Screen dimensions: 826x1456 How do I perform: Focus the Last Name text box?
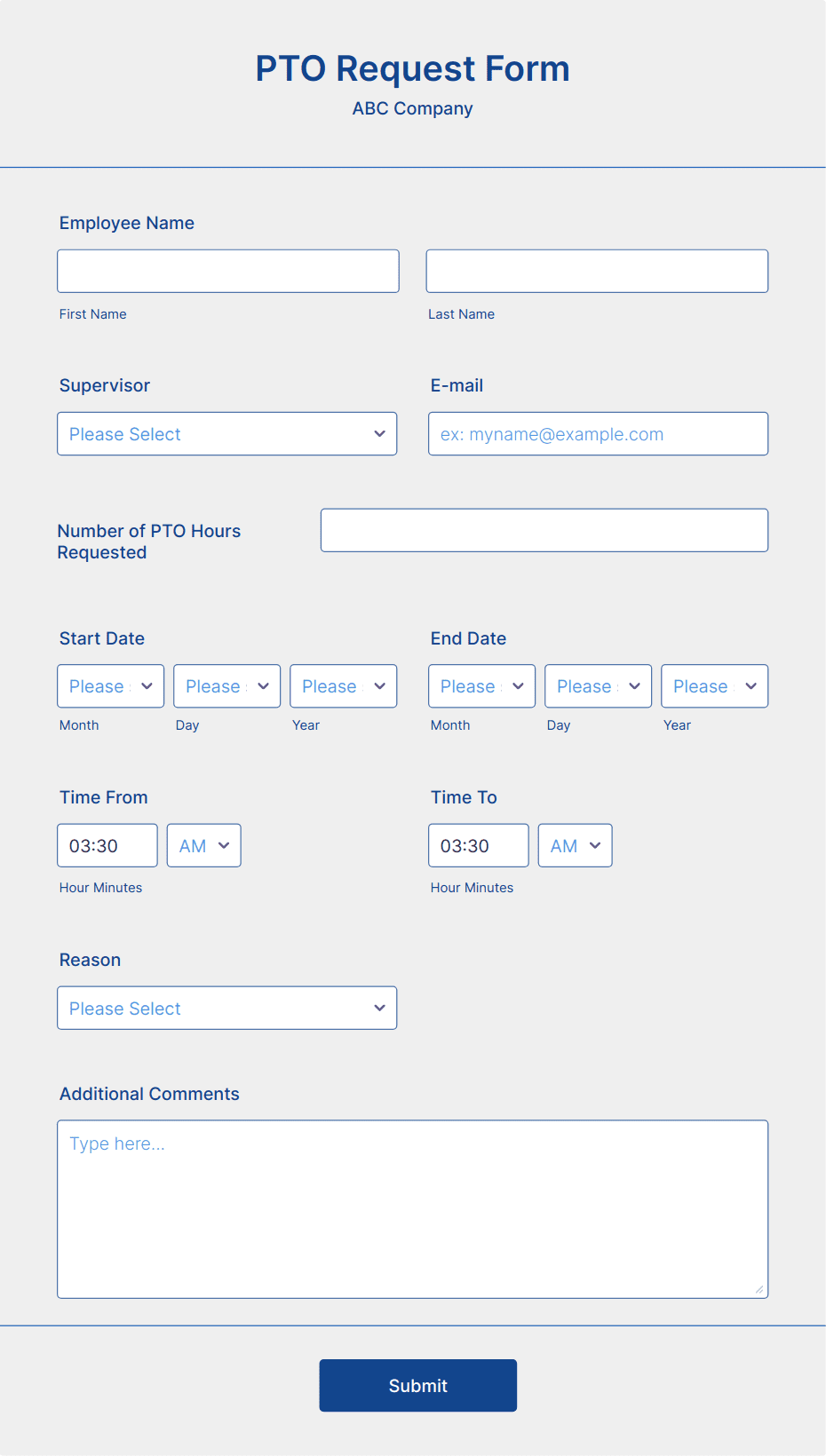(x=597, y=271)
